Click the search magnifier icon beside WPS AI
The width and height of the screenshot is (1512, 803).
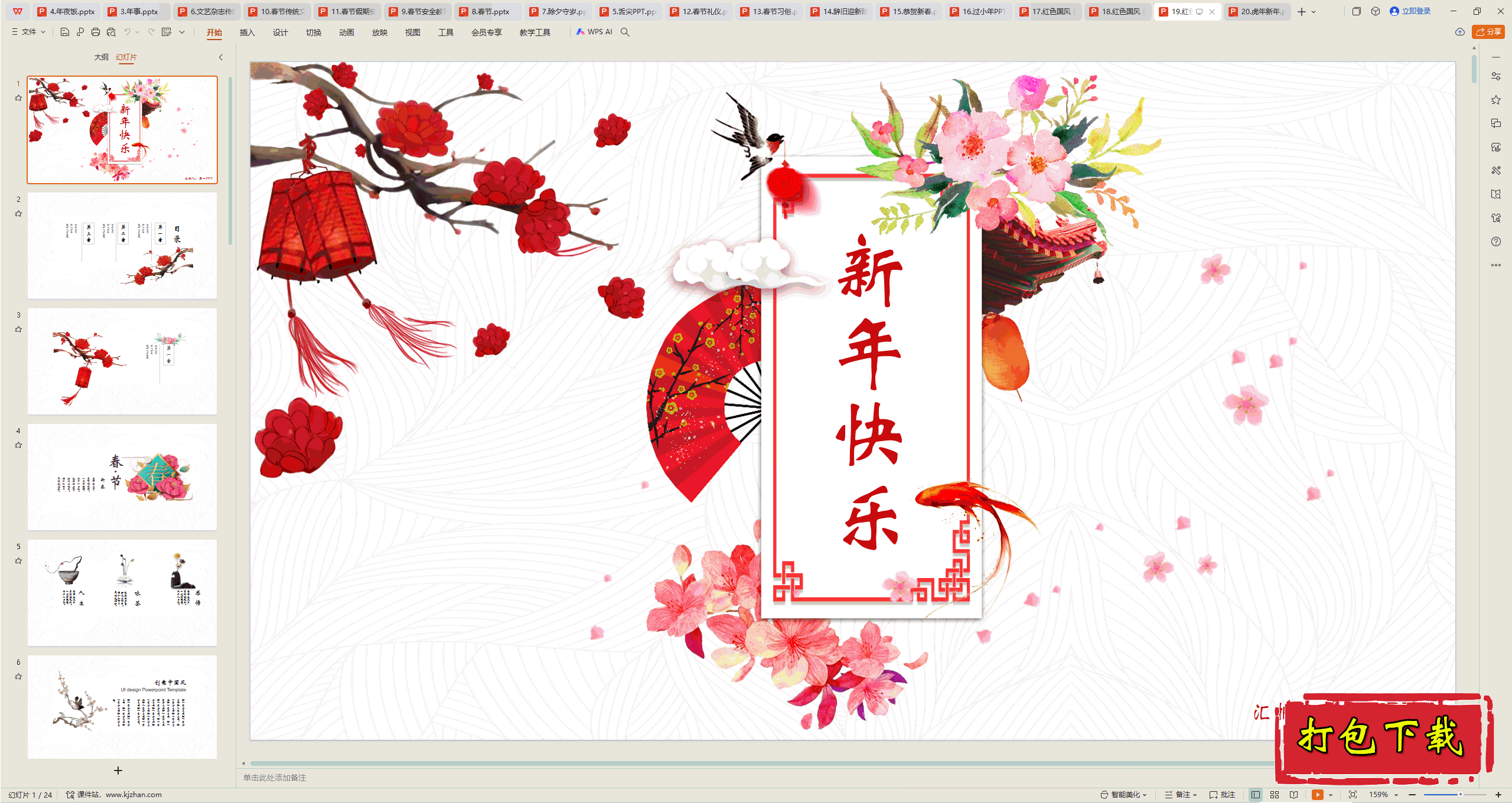(x=625, y=32)
